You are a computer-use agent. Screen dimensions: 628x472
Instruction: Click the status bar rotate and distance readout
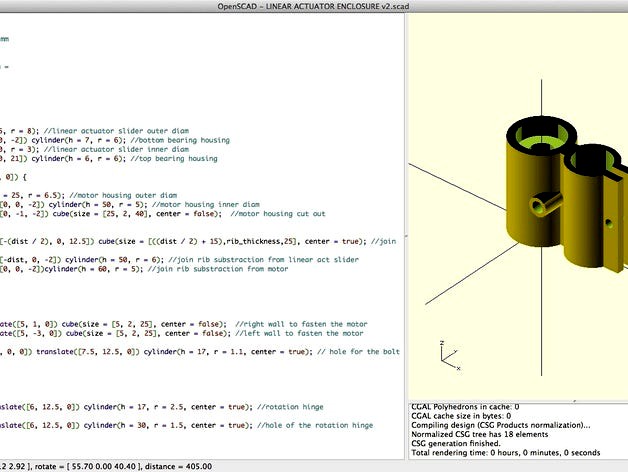point(106,466)
